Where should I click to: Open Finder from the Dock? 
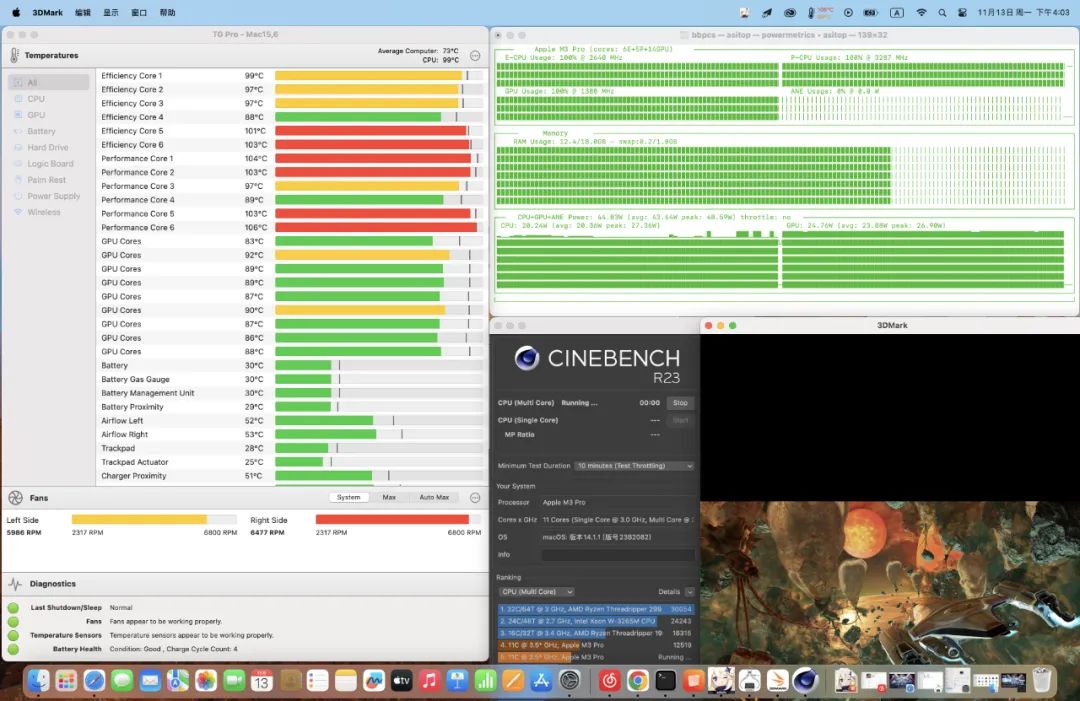pyautogui.click(x=39, y=681)
